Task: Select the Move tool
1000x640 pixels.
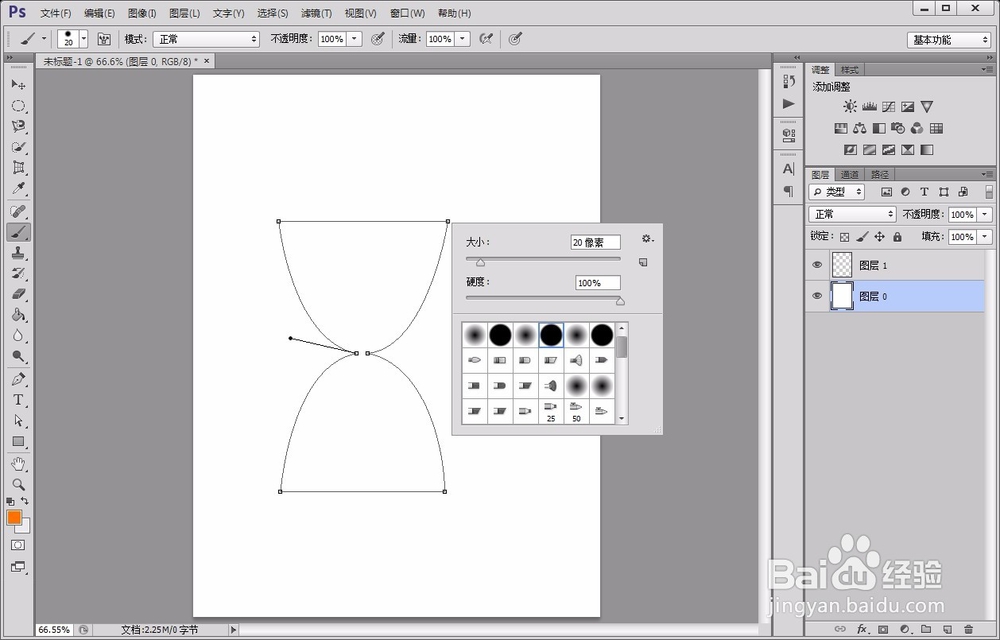Action: [18, 85]
